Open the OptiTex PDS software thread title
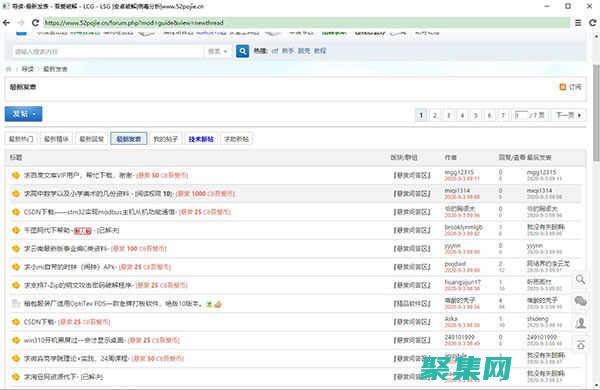The height and width of the screenshot is (390, 600). point(113,304)
